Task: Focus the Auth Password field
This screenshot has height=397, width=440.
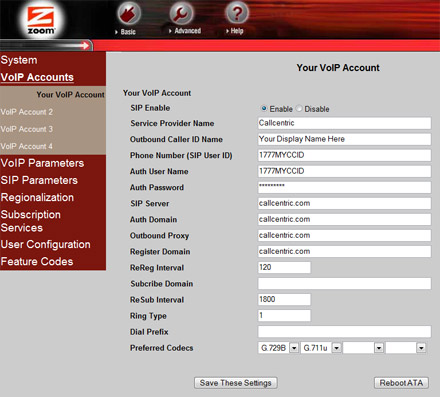Action: tap(344, 187)
